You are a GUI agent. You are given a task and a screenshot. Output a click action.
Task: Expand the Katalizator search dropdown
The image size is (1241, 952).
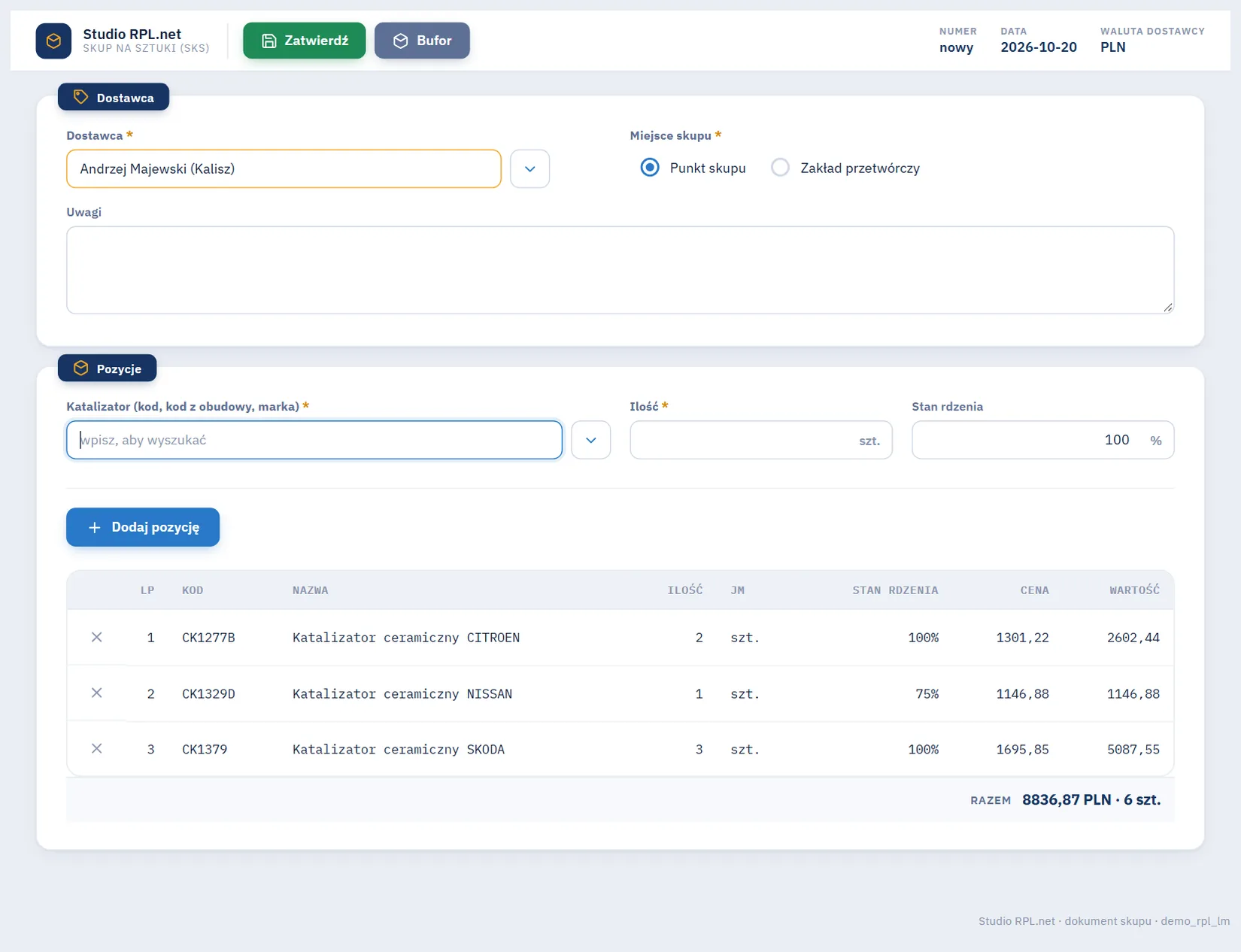tap(591, 440)
